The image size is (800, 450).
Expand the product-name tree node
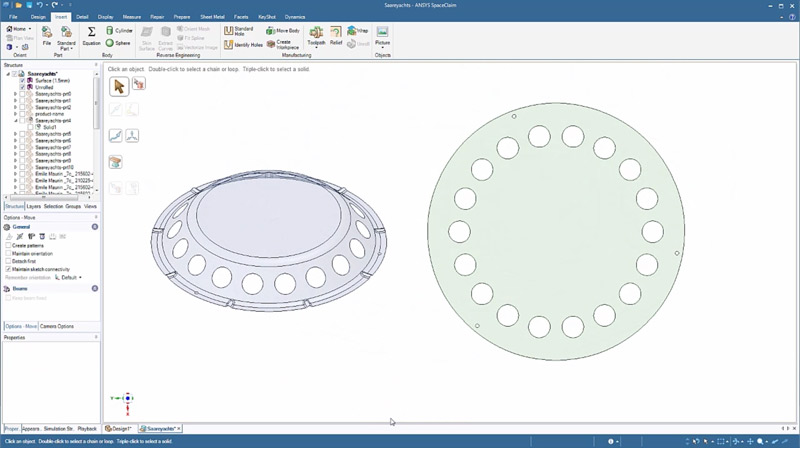(x=15, y=114)
